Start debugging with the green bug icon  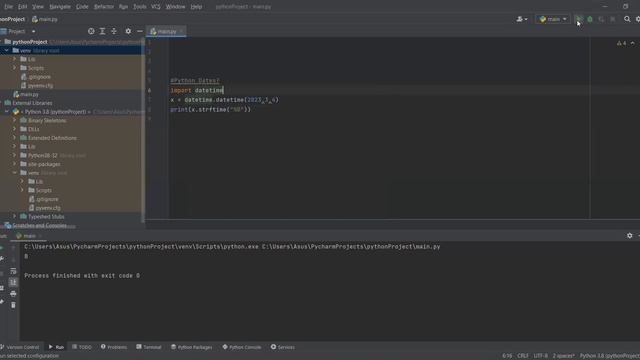point(590,19)
